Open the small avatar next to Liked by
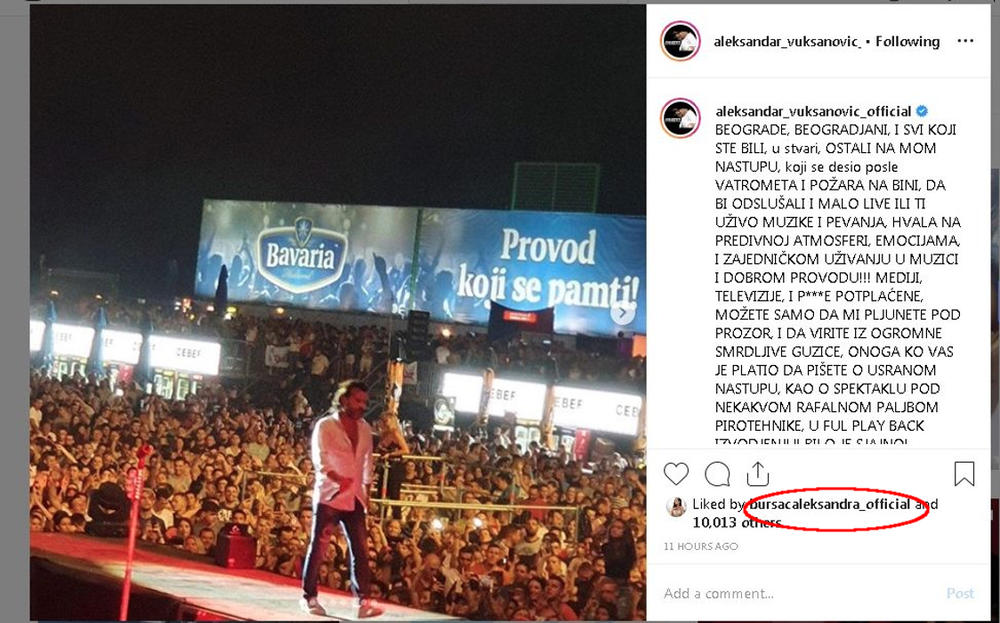Viewport: 1000px width, 623px height. pos(675,506)
